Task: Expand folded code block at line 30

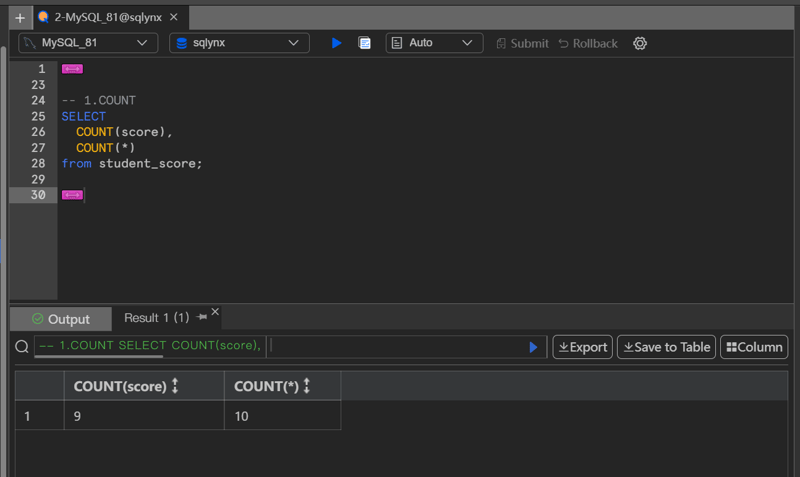Action: point(72,195)
